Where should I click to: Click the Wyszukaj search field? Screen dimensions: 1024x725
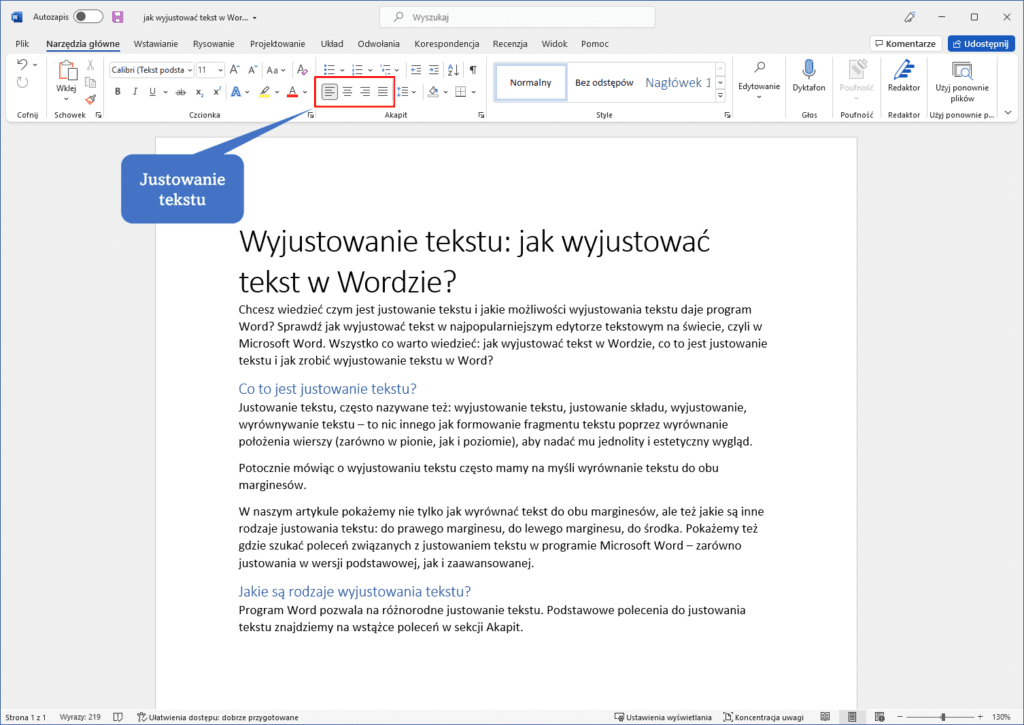[x=517, y=17]
